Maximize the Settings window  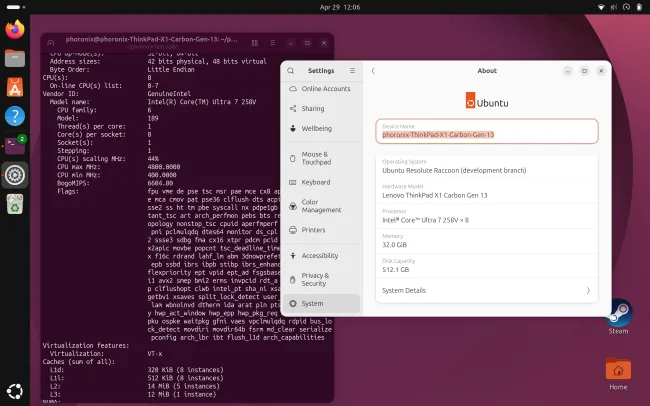click(584, 71)
